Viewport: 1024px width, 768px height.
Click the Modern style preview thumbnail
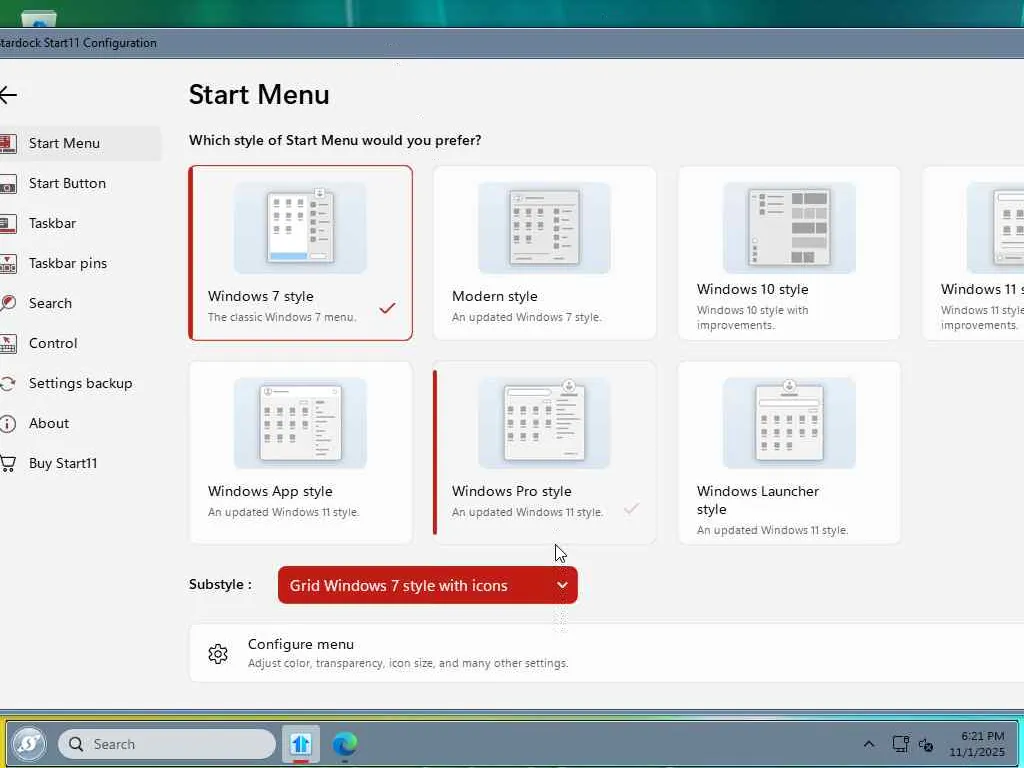tap(545, 227)
